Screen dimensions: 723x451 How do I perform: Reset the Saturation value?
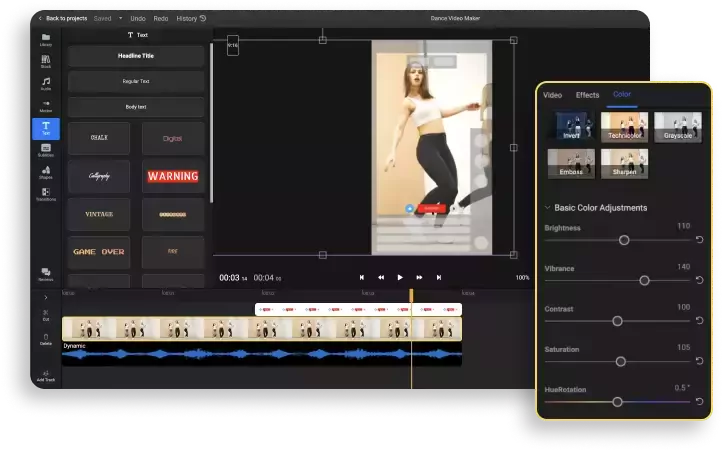[x=699, y=361]
